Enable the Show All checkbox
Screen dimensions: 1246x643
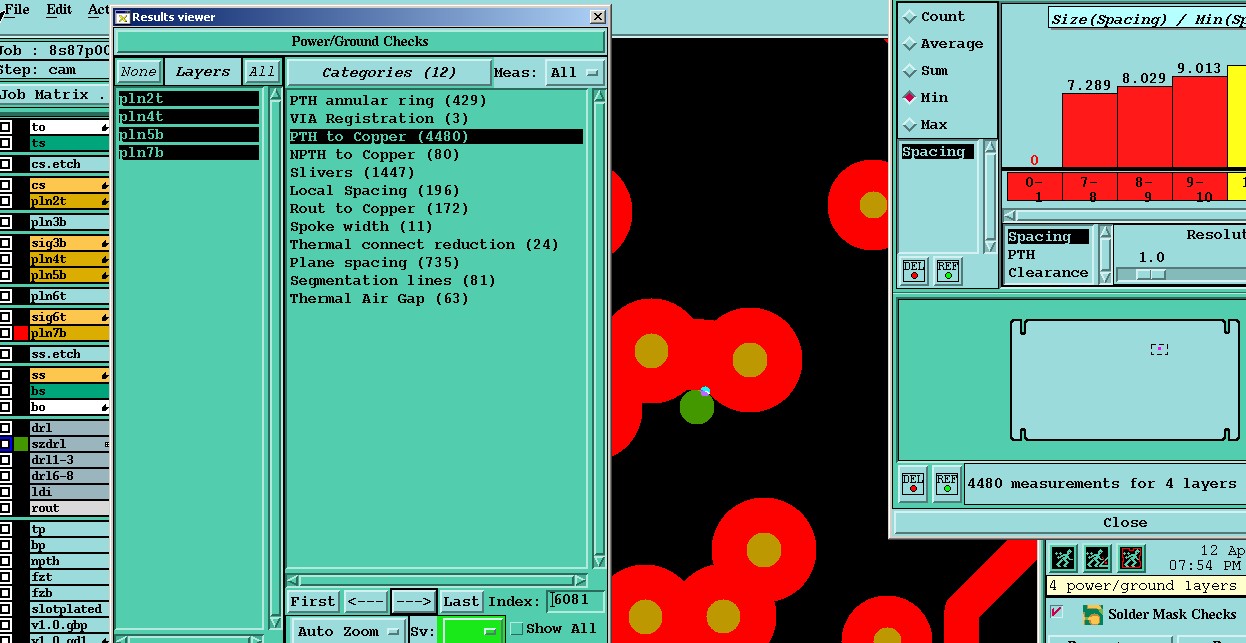(517, 629)
